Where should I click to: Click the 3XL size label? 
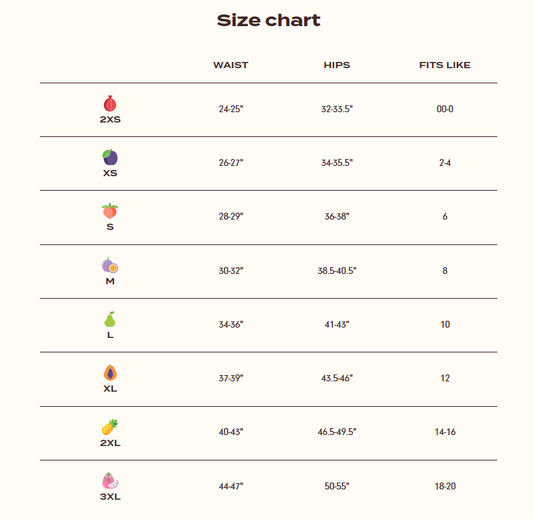point(110,497)
